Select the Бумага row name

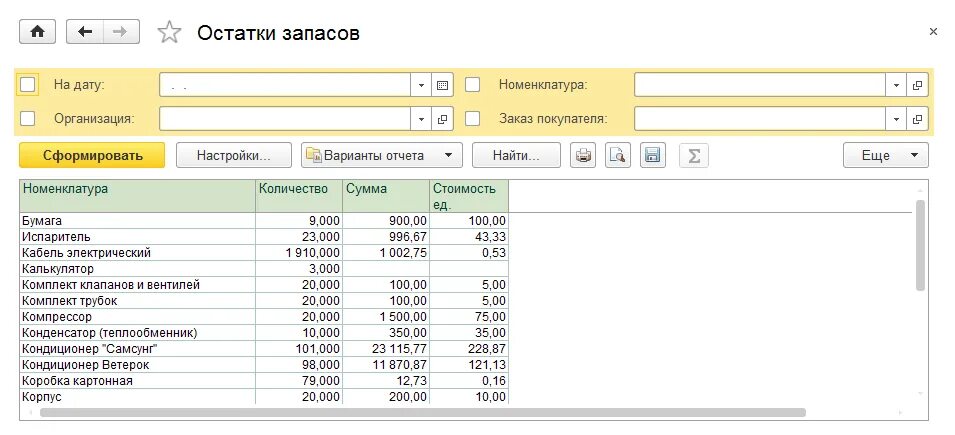(x=138, y=221)
